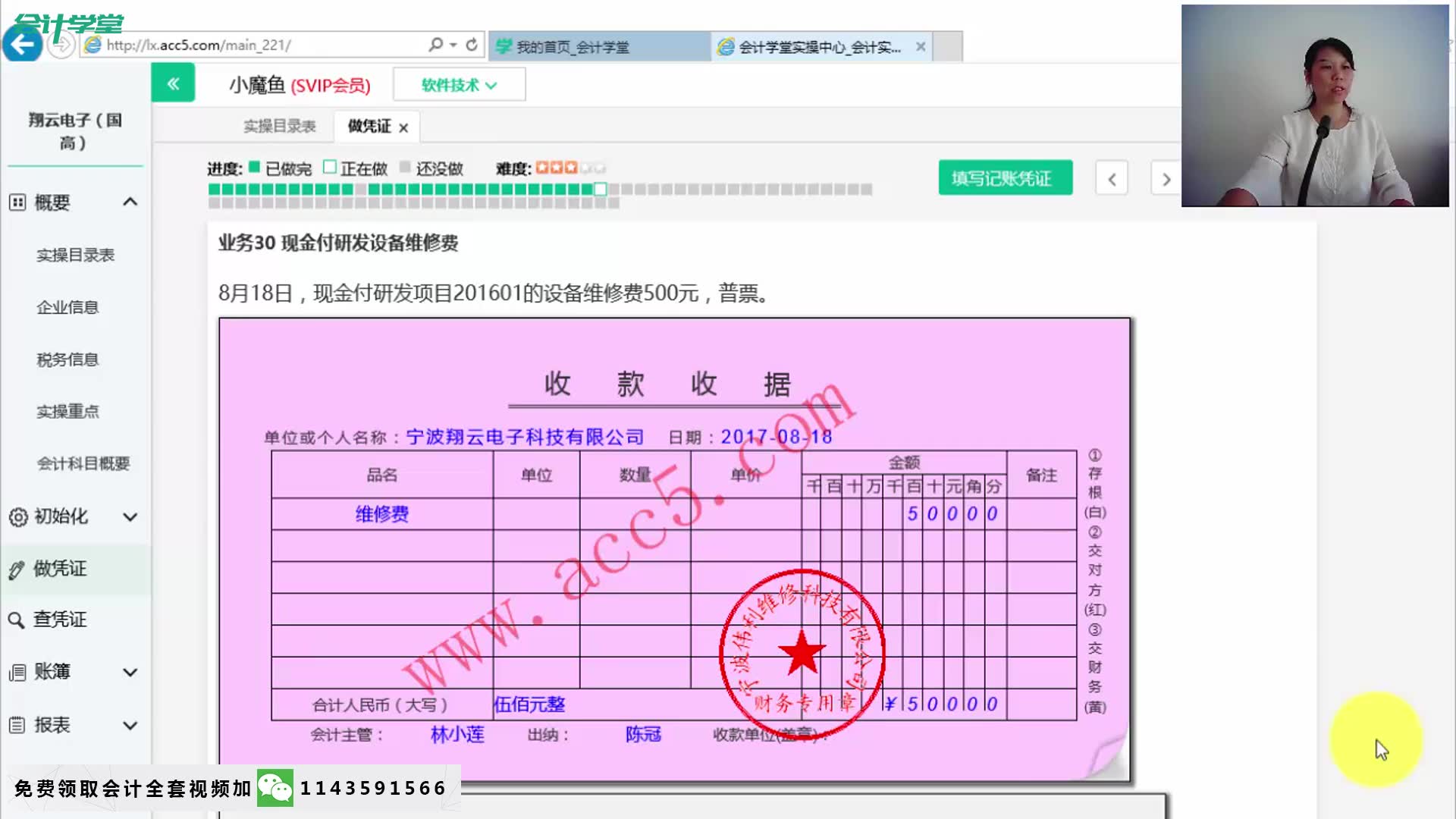Screen dimensions: 1456x819
Task: Collapse sidebar with double-arrow green button
Action: click(x=173, y=83)
